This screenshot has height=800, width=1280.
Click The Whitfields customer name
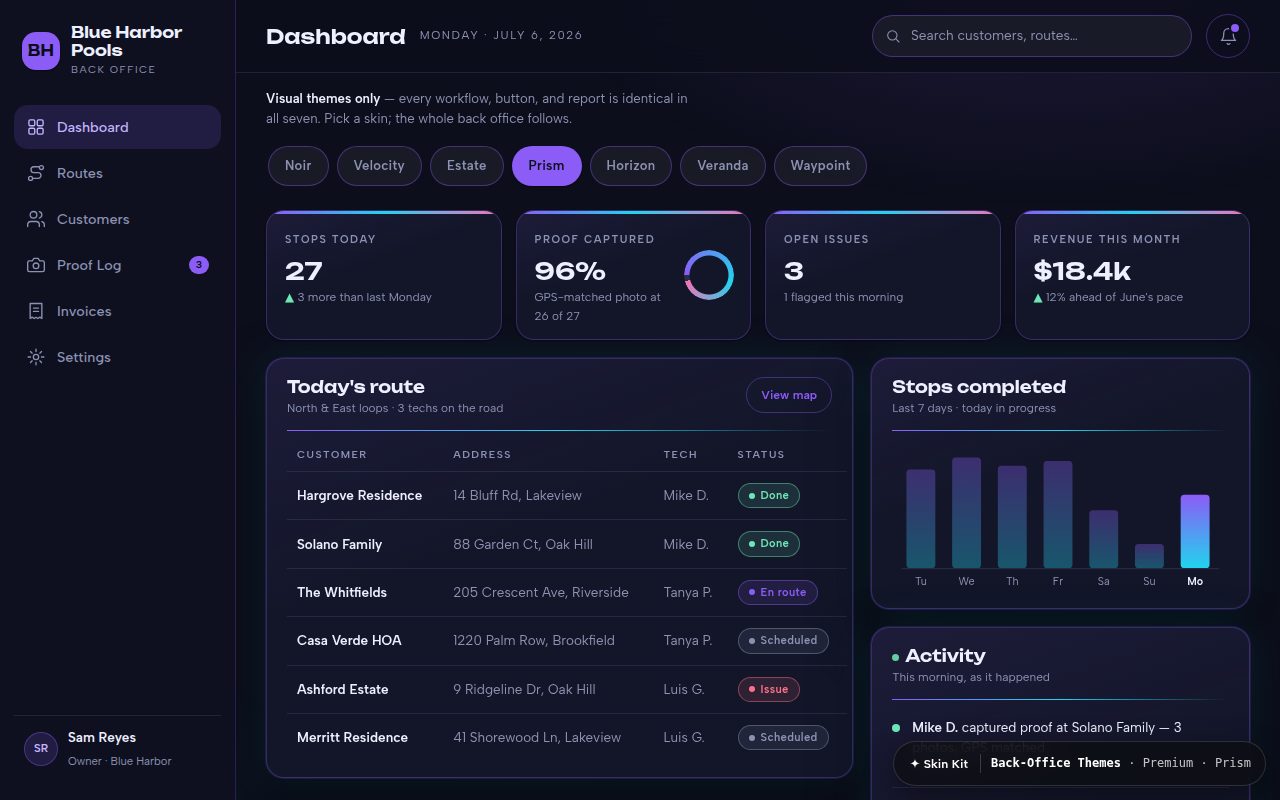[x=342, y=593]
